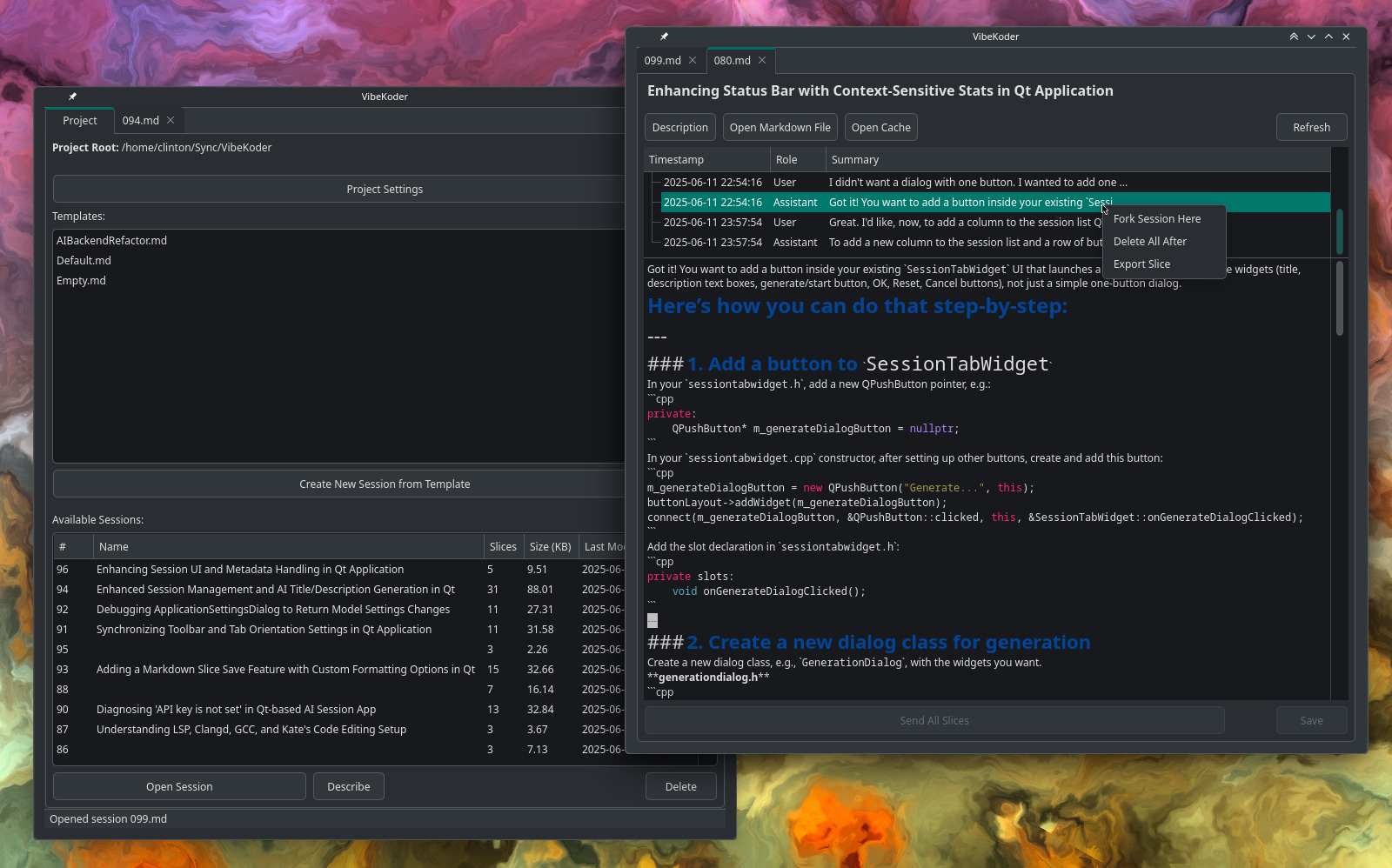Sort sessions by the Size (KB) column header
The image size is (1392, 868).
(551, 546)
